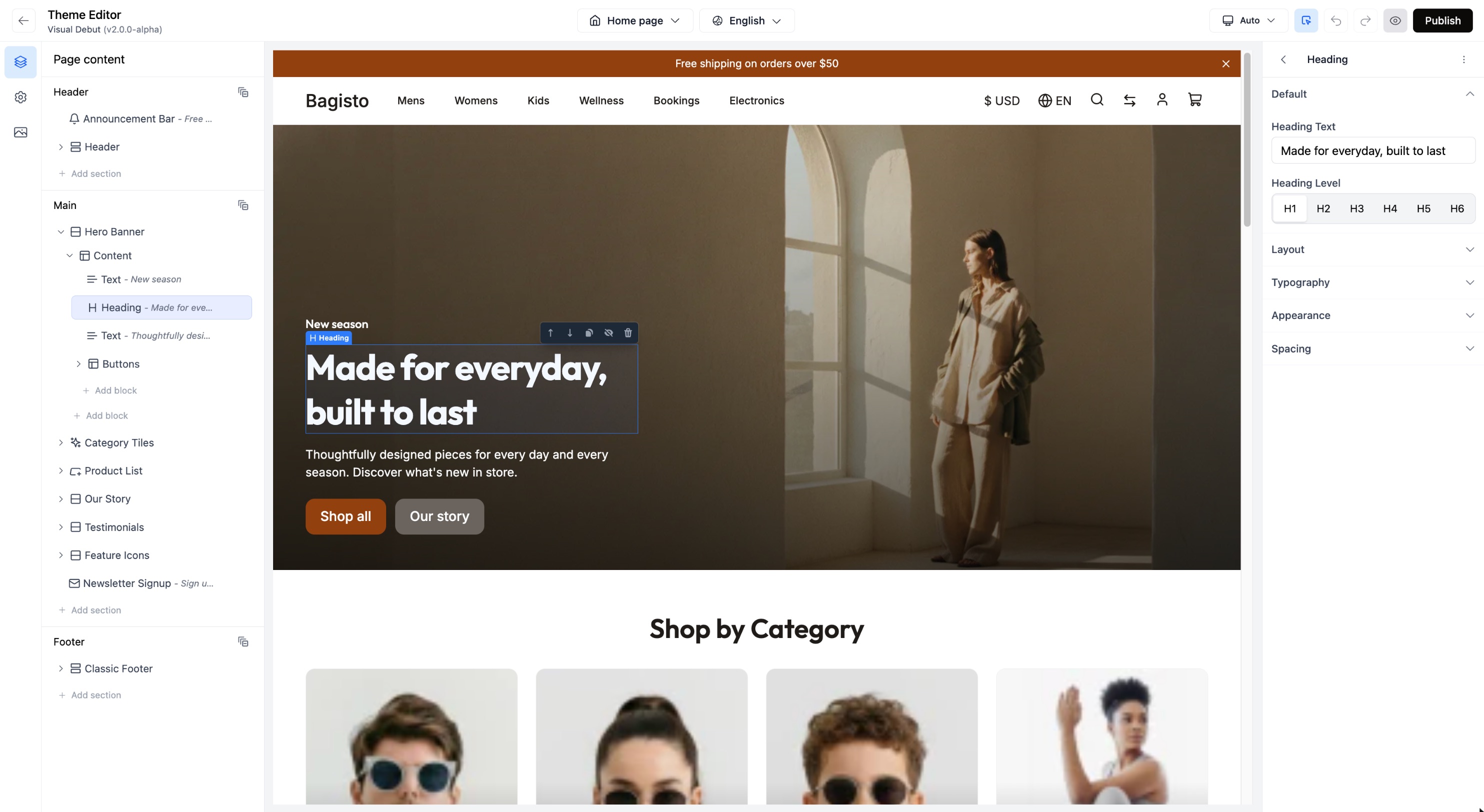Open the three-dot menu in Heading panel
Viewport: 1484px width, 812px height.
[1464, 59]
